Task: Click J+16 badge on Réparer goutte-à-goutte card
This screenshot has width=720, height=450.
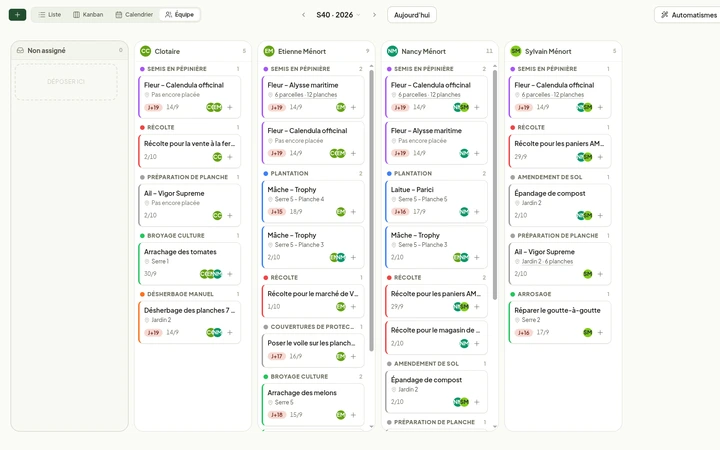Action: 523,332
